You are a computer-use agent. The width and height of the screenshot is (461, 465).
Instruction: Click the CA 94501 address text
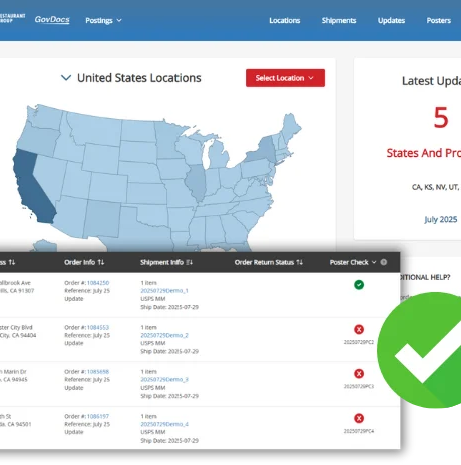16,424
